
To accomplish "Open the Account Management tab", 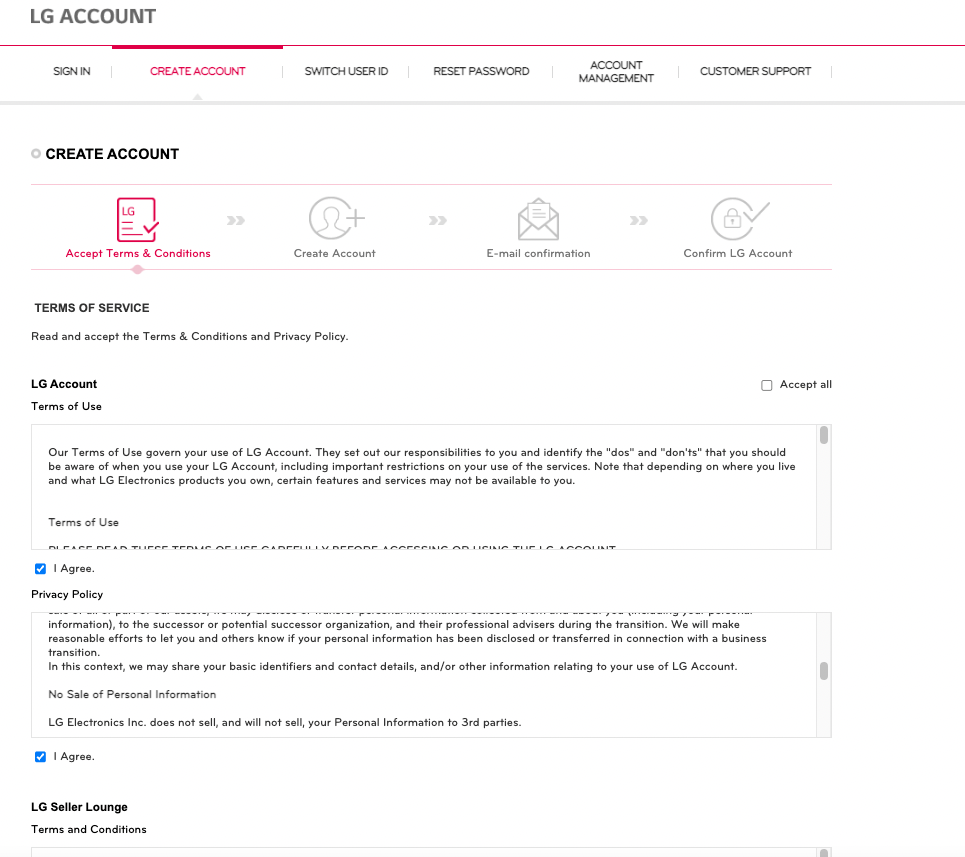I will point(616,71).
